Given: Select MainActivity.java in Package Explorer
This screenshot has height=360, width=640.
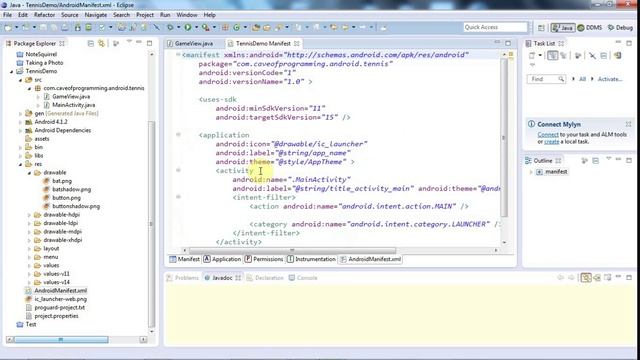Looking at the screenshot, I should tap(69, 105).
